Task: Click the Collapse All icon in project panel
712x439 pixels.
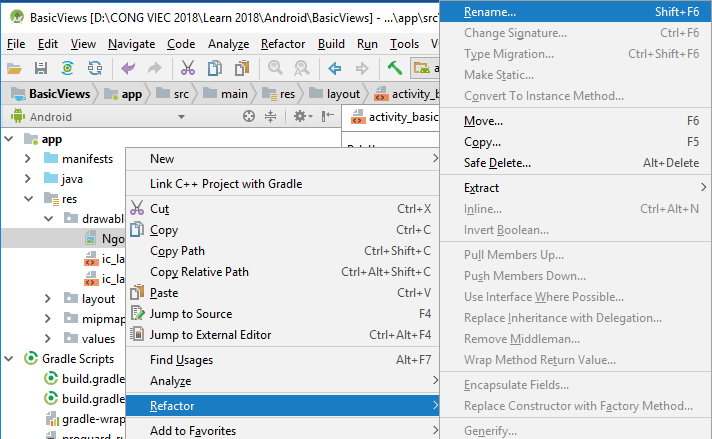Action: (271, 117)
